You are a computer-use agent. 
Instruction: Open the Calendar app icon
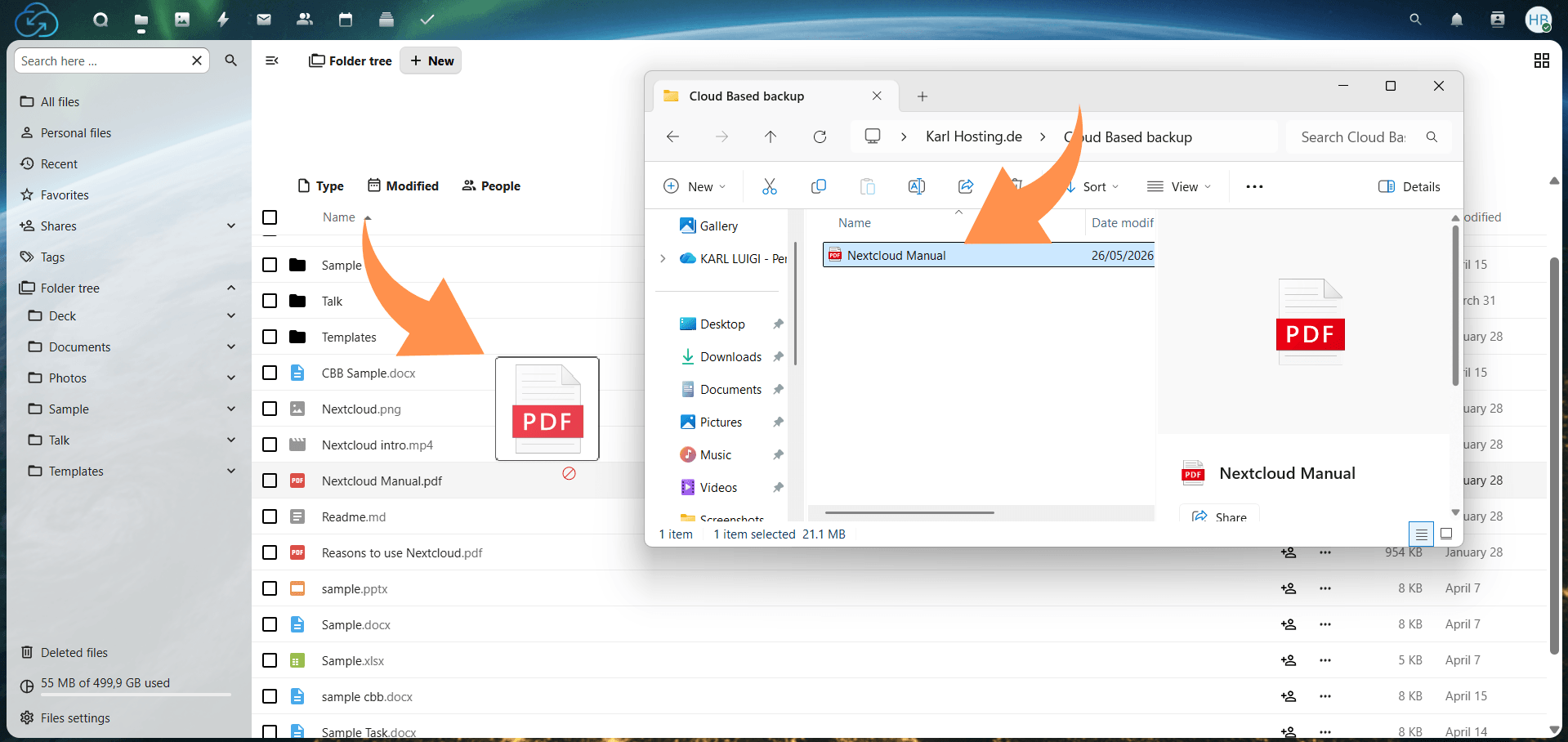click(x=346, y=20)
